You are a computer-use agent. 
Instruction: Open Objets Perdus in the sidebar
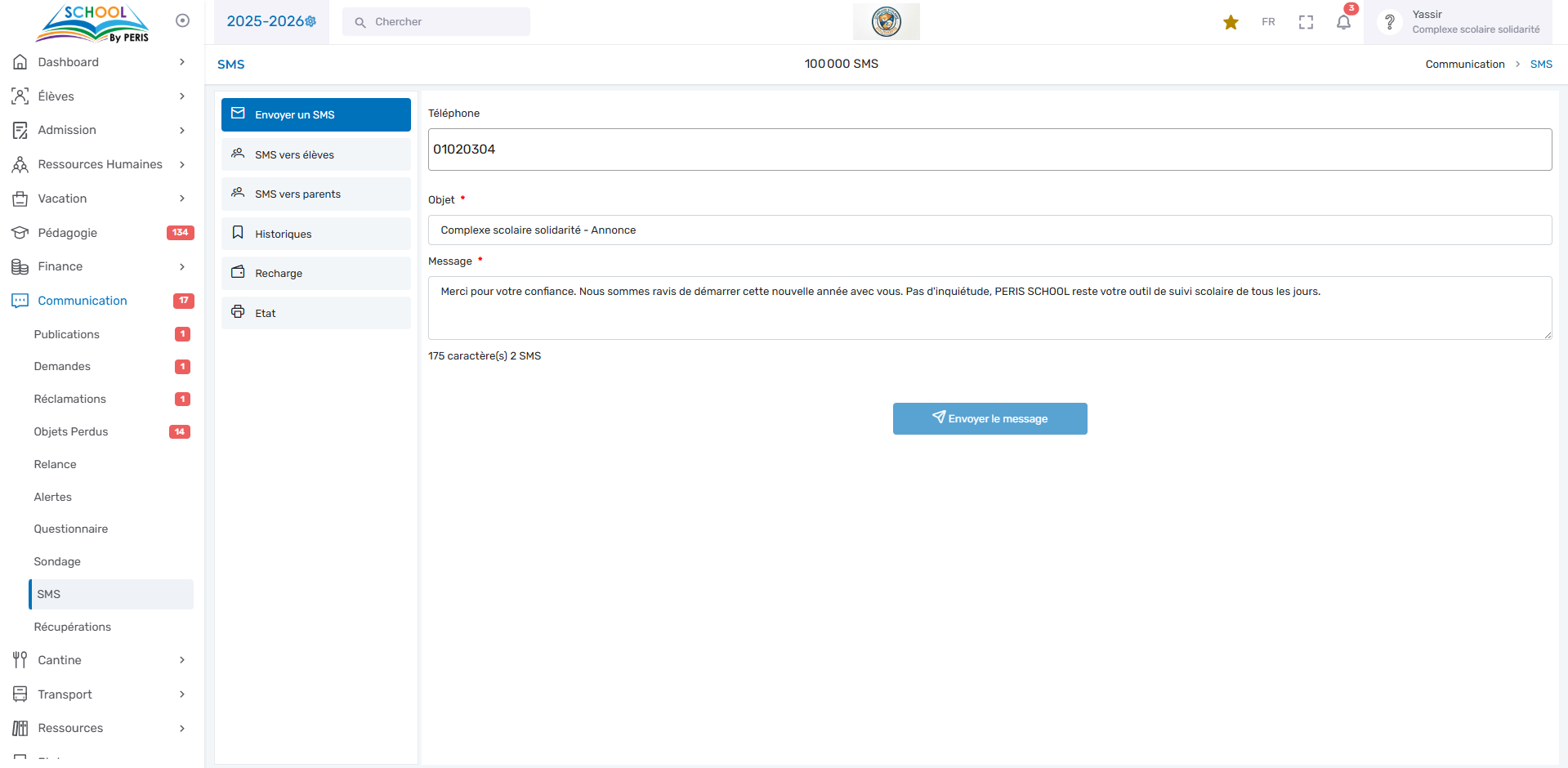pos(71,431)
